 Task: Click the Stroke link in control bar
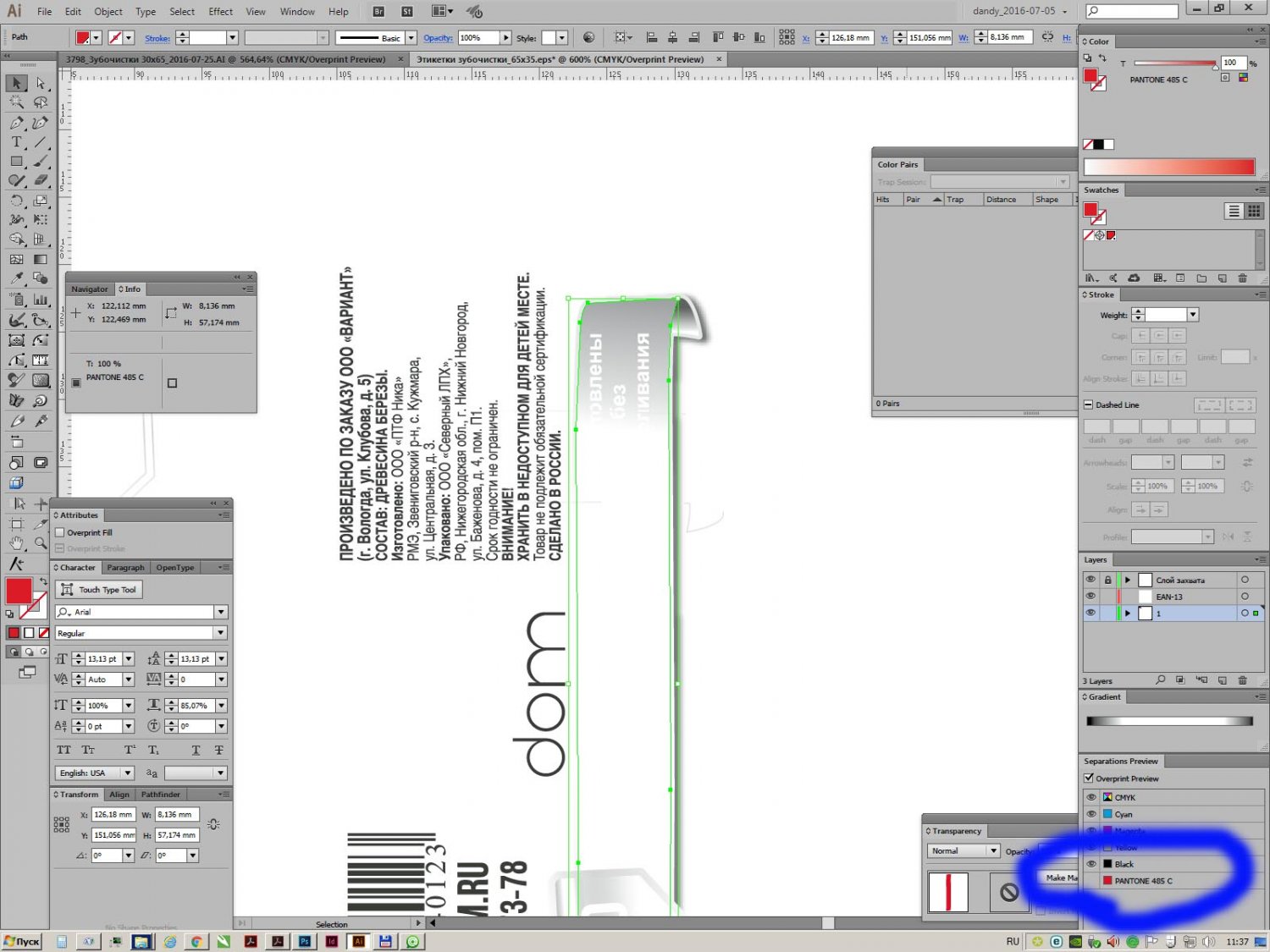[157, 38]
